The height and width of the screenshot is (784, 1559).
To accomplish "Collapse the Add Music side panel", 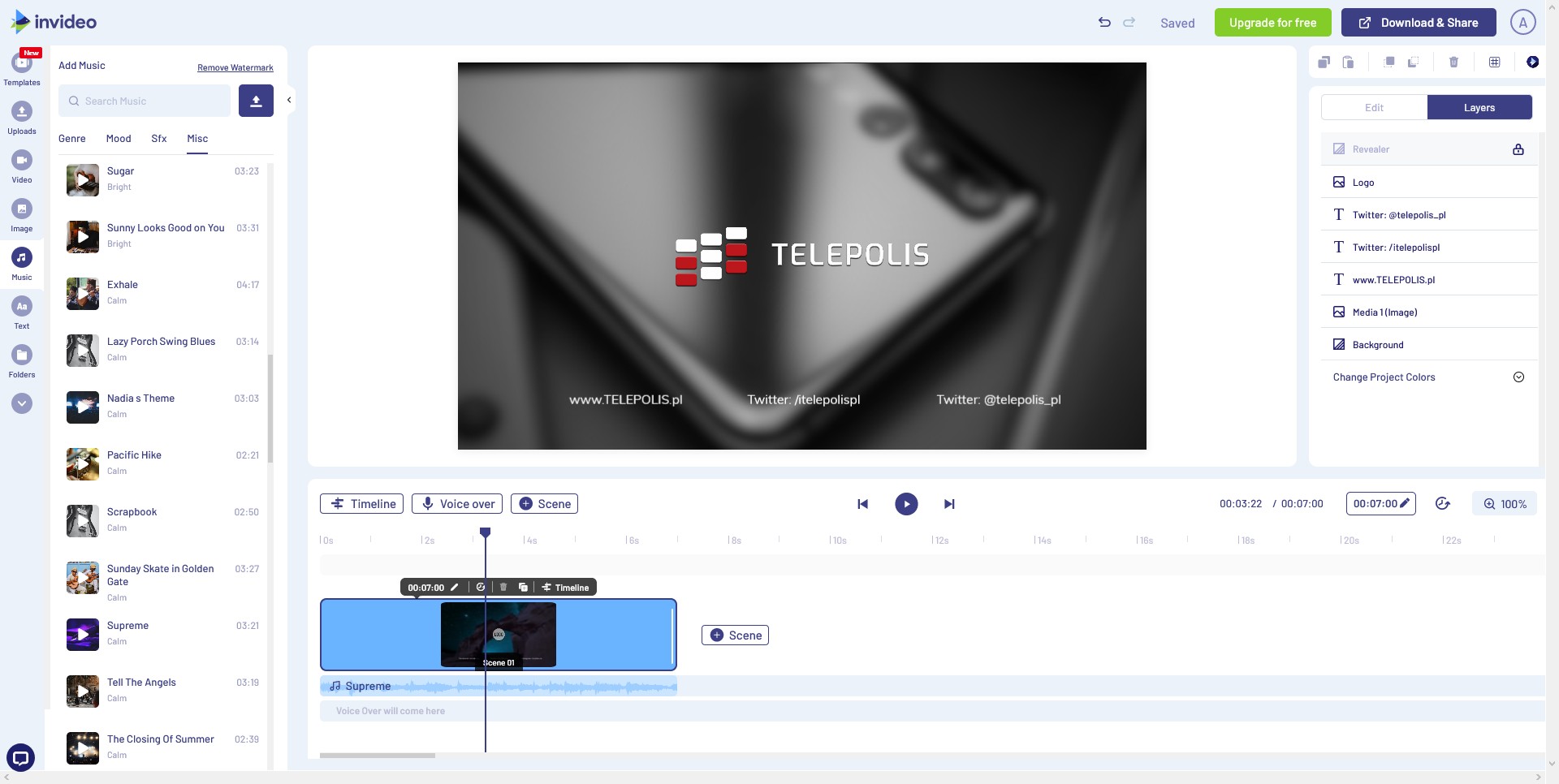I will [289, 101].
